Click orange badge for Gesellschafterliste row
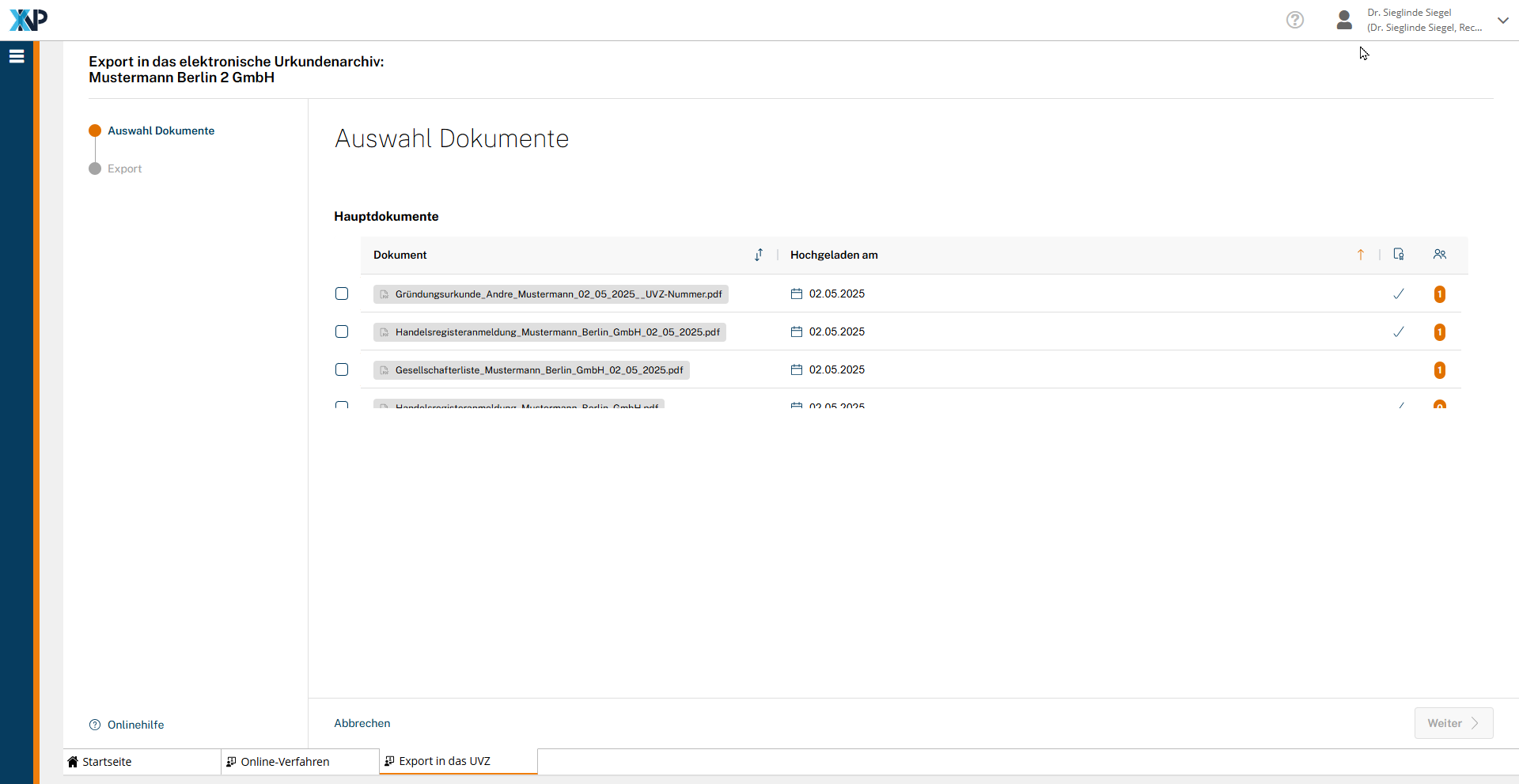 pyautogui.click(x=1439, y=370)
